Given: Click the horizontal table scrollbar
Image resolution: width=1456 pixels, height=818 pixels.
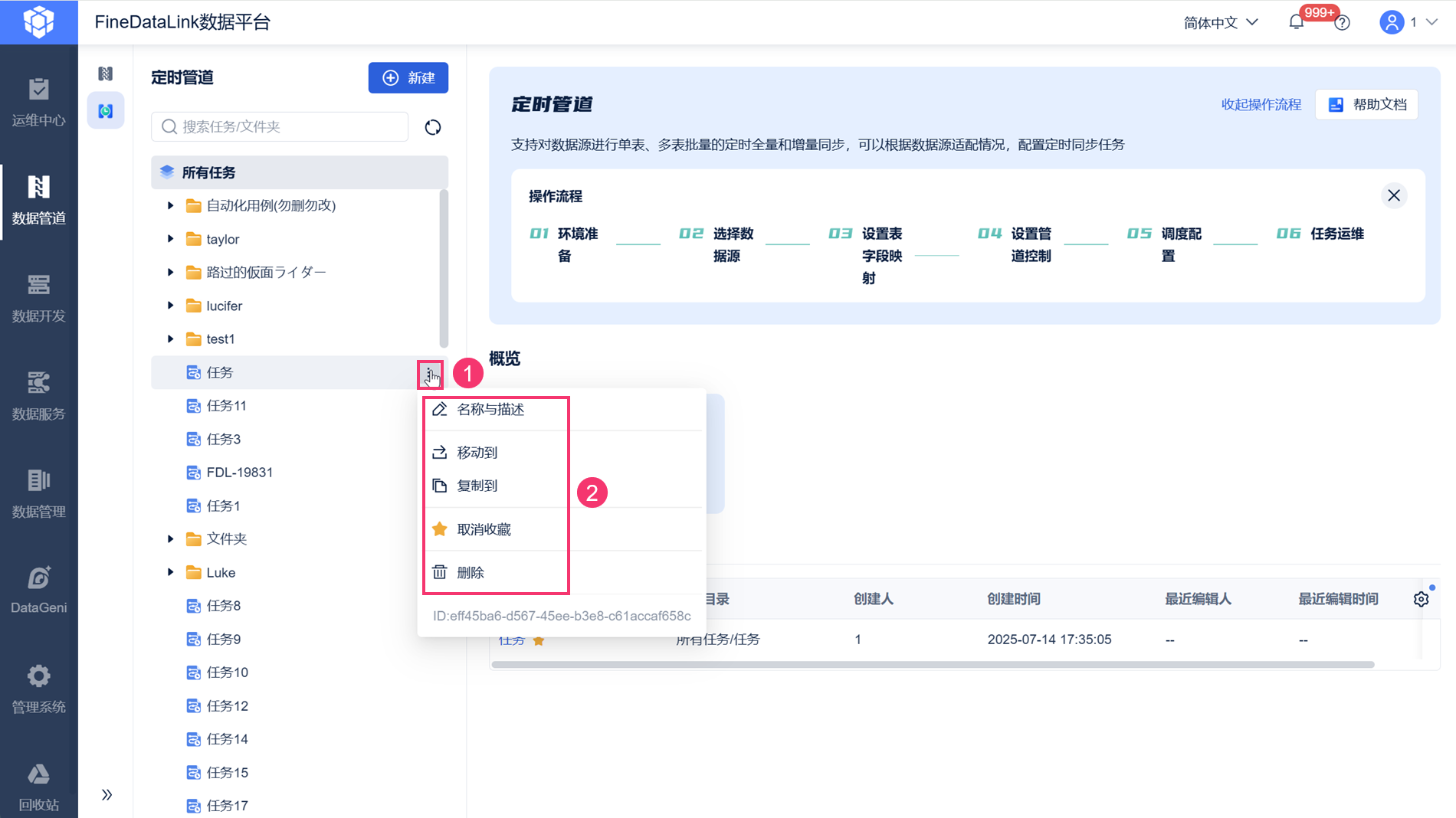Looking at the screenshot, I should pyautogui.click(x=933, y=664).
